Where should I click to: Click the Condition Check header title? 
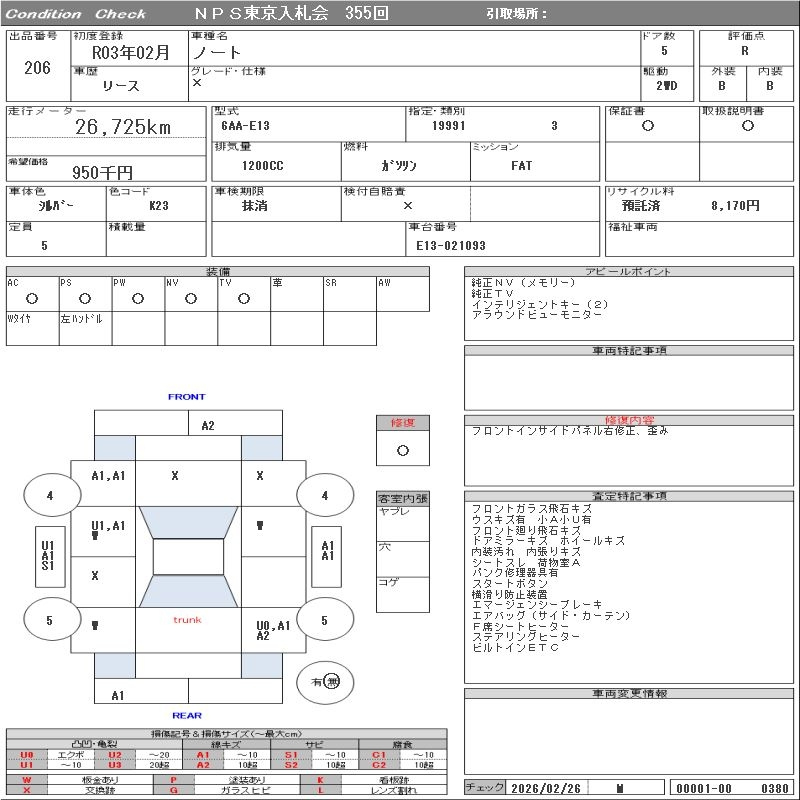[x=76, y=14]
